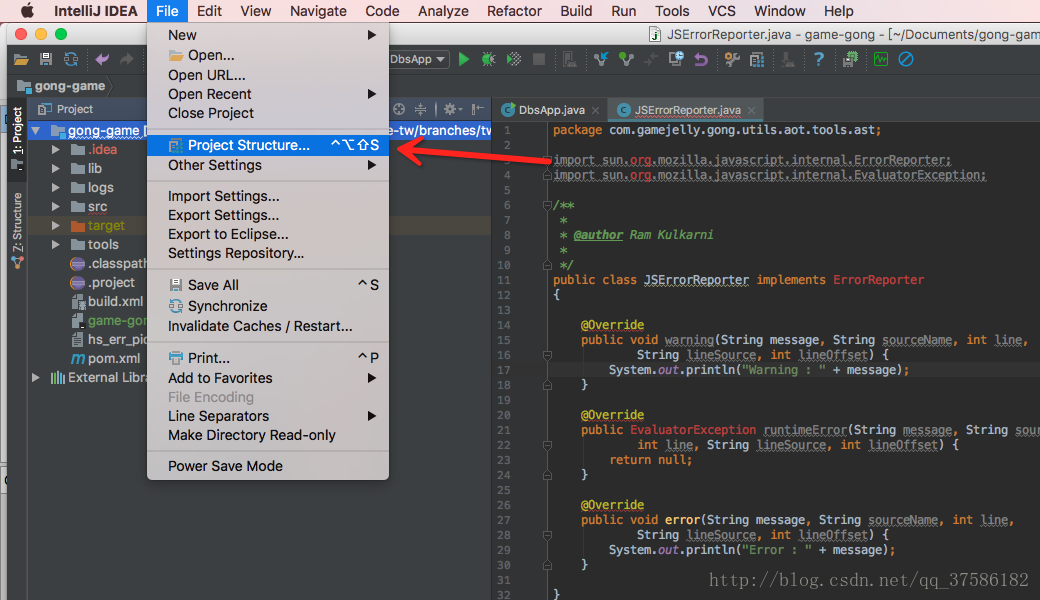
Task: Click gong-game breadcrumb in navigation bar
Action: click(62, 86)
